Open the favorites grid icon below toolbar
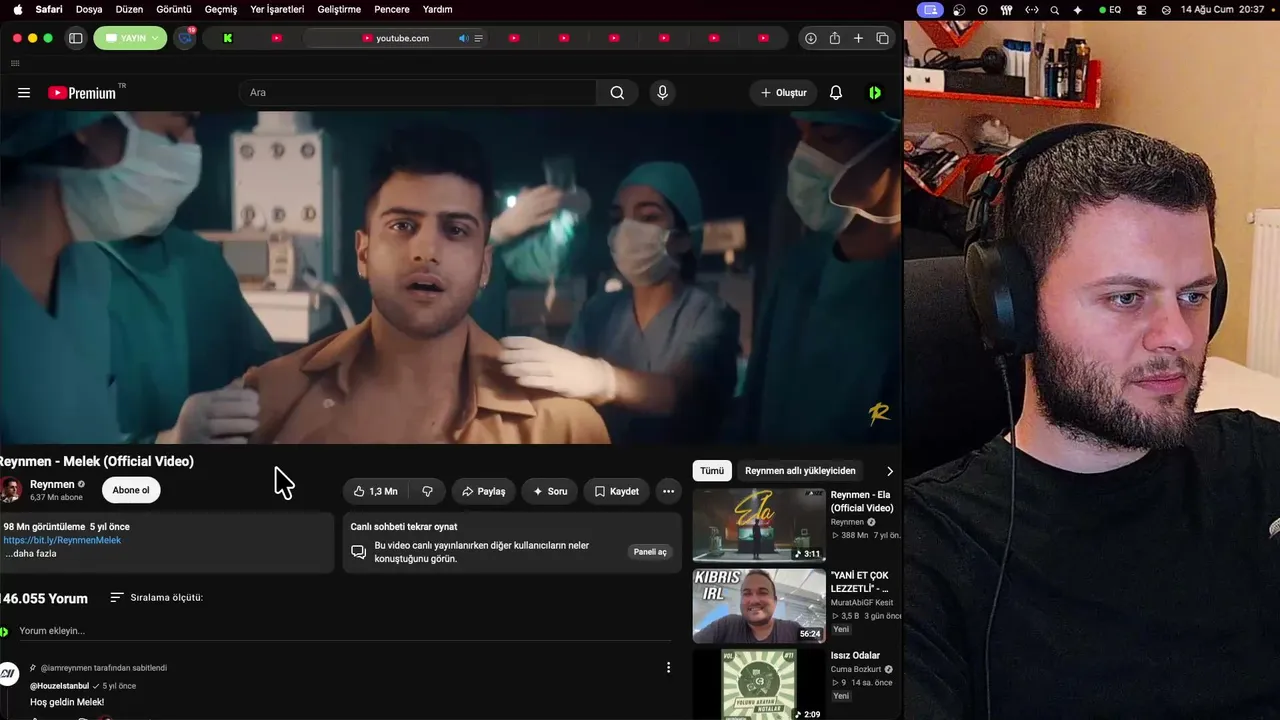Viewport: 1280px width, 720px height. click(x=15, y=63)
